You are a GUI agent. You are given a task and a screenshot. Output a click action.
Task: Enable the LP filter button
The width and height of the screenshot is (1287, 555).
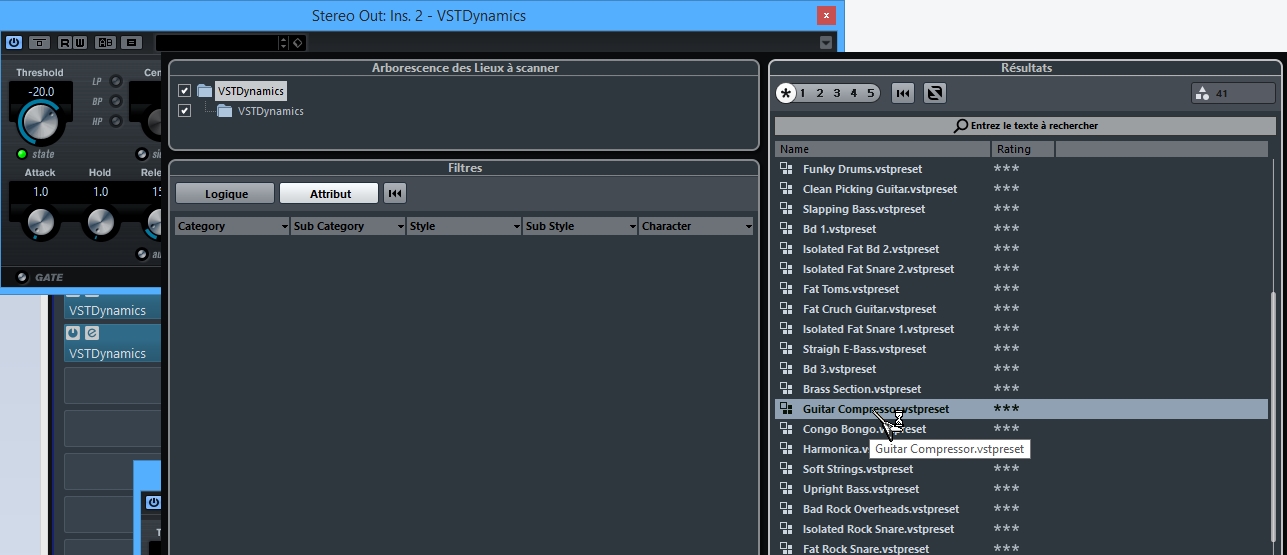point(116,81)
